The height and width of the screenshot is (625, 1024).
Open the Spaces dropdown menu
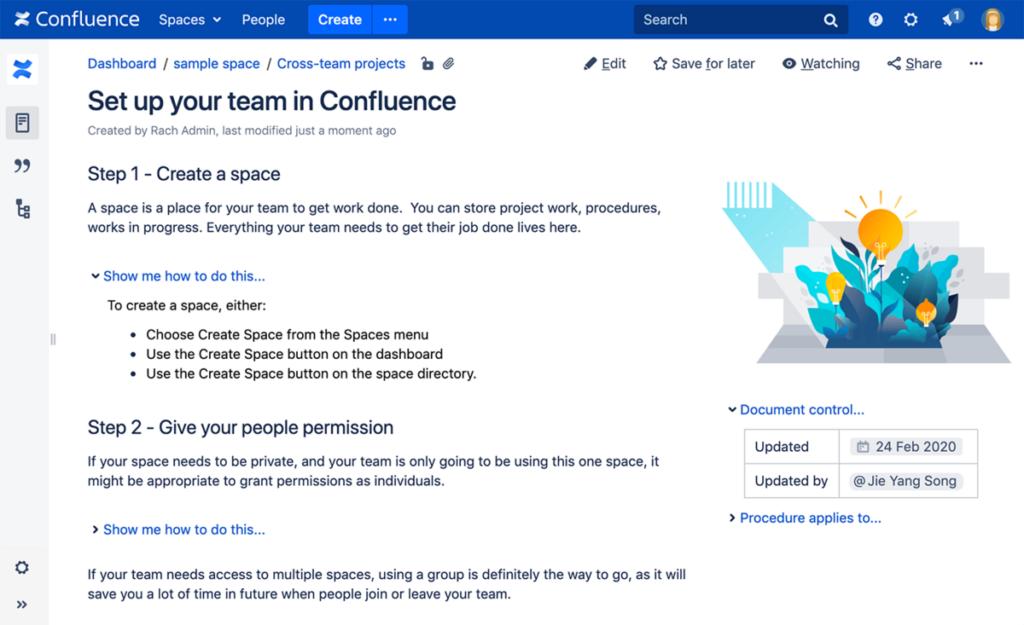[x=190, y=20]
